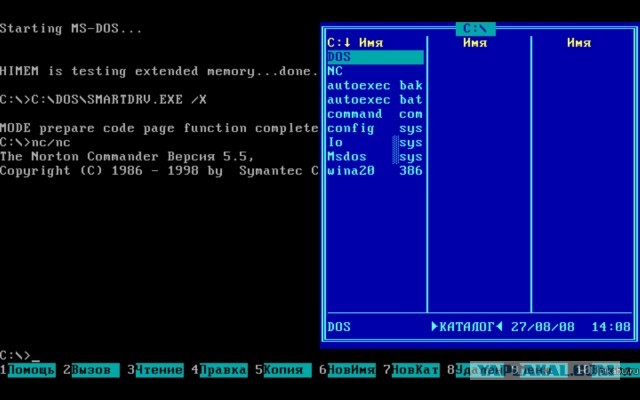Viewport: 640px width, 400px height.
Task: Select the wina20.386 file
Action: pos(375,171)
